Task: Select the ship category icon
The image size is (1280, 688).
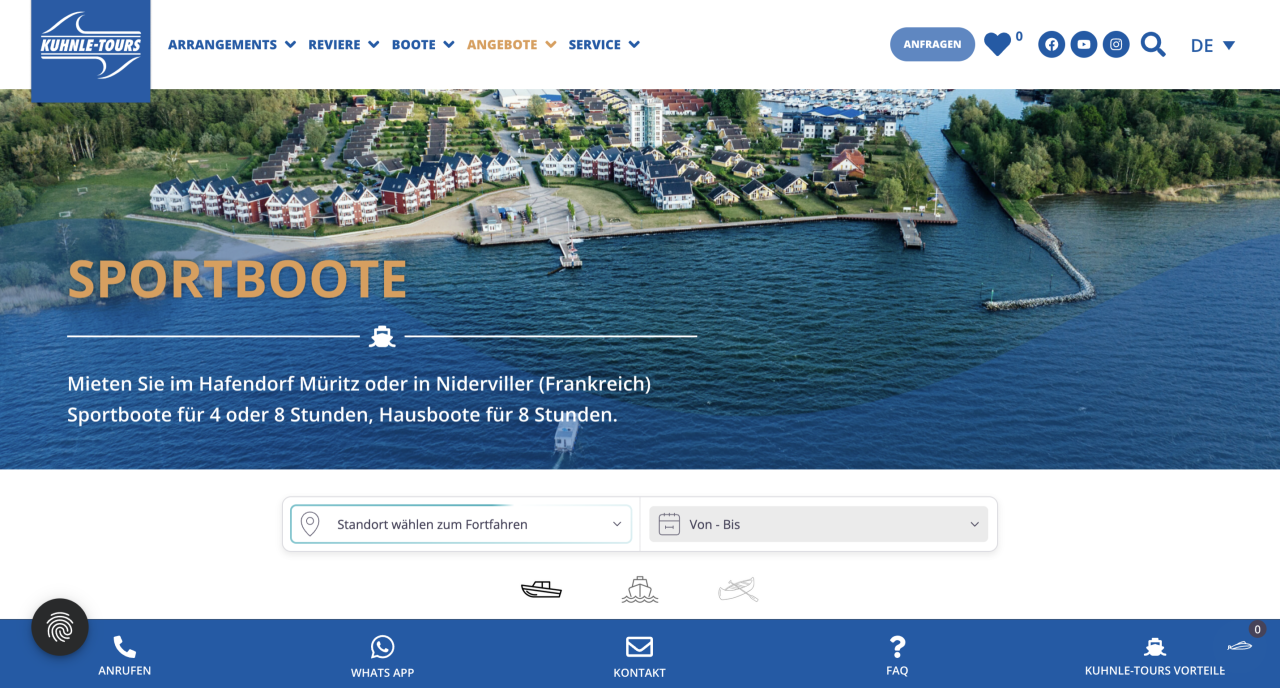Action: [x=640, y=589]
